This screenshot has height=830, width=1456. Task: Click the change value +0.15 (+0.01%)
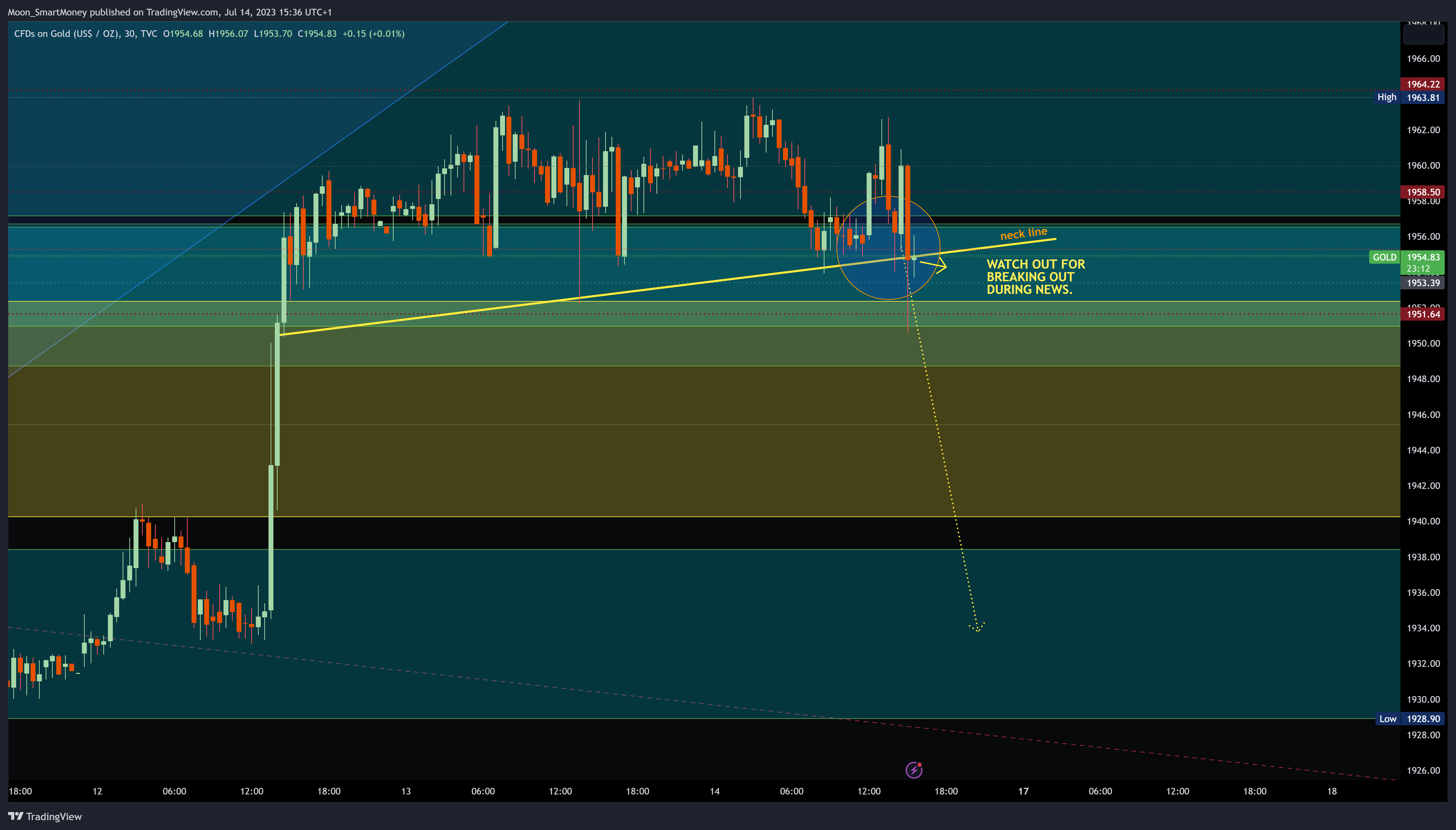[374, 34]
